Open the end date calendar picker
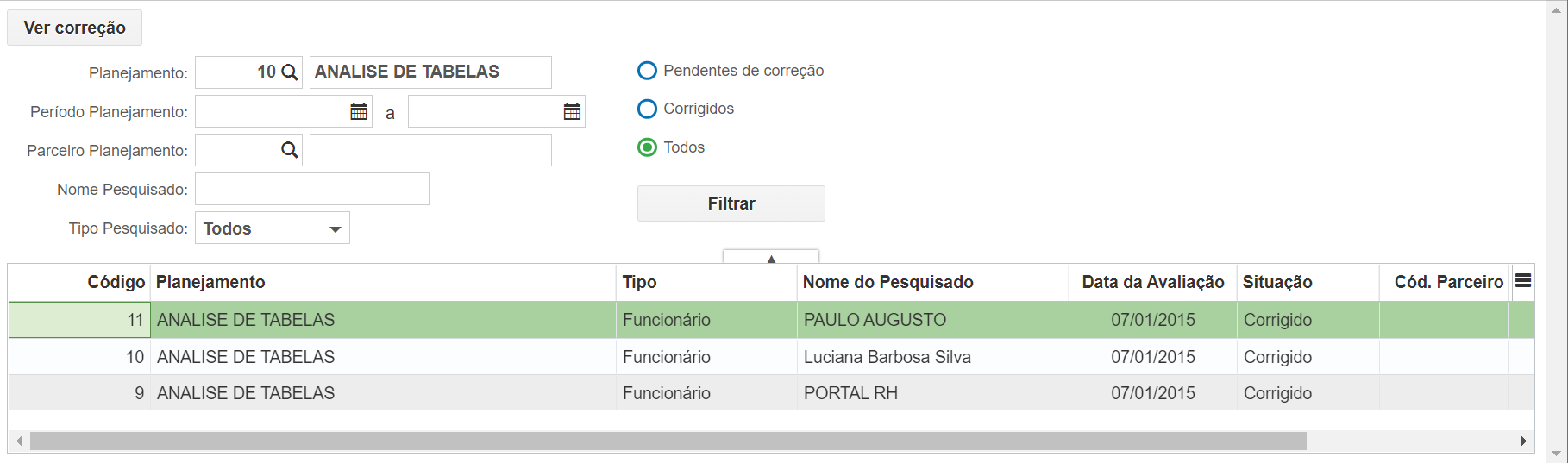Screen dimensions: 1568x463 coord(572,111)
